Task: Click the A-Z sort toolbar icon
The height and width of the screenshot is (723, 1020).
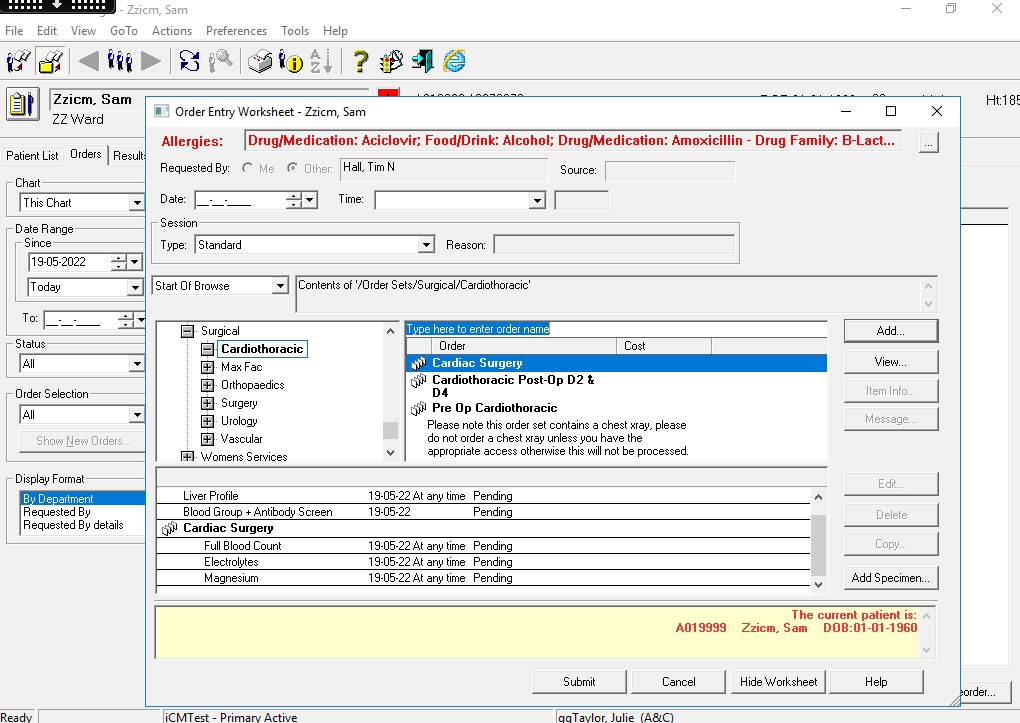Action: [x=321, y=61]
